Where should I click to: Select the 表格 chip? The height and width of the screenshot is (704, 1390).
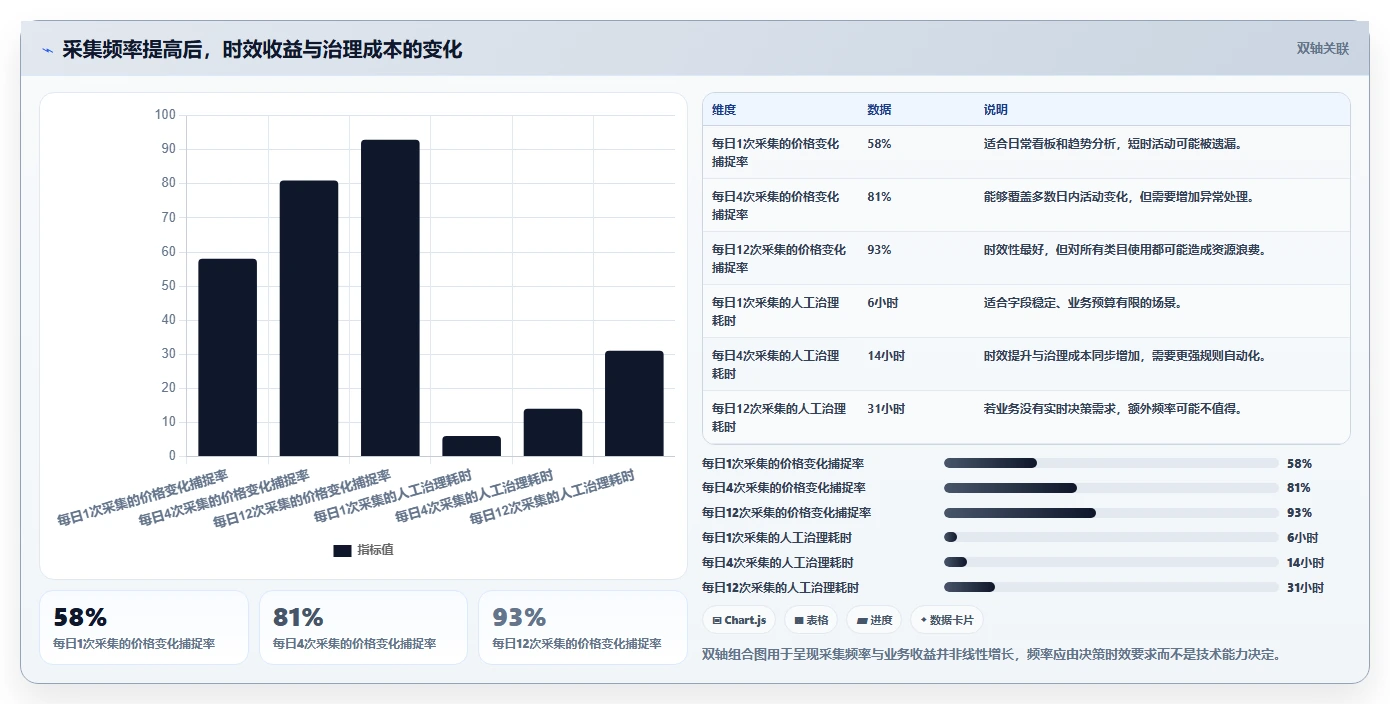811,620
